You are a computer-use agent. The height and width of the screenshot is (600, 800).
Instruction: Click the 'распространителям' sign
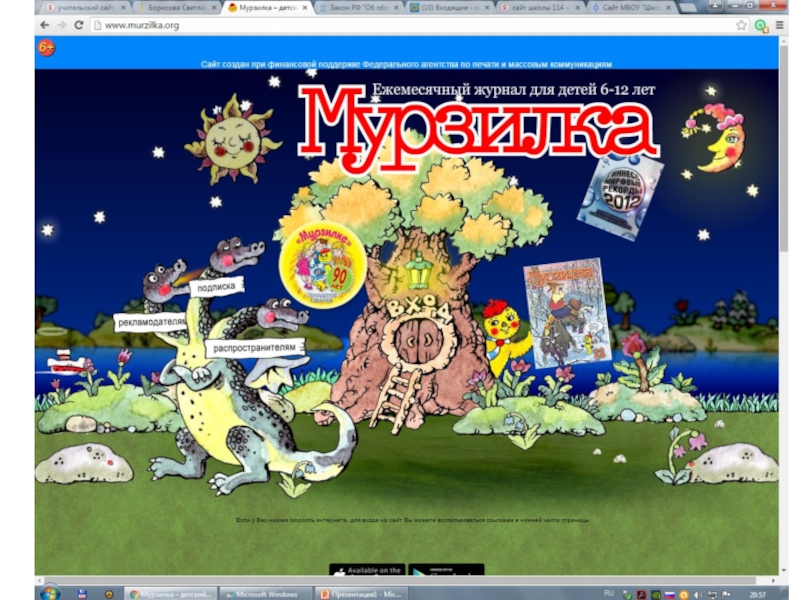coord(254,348)
